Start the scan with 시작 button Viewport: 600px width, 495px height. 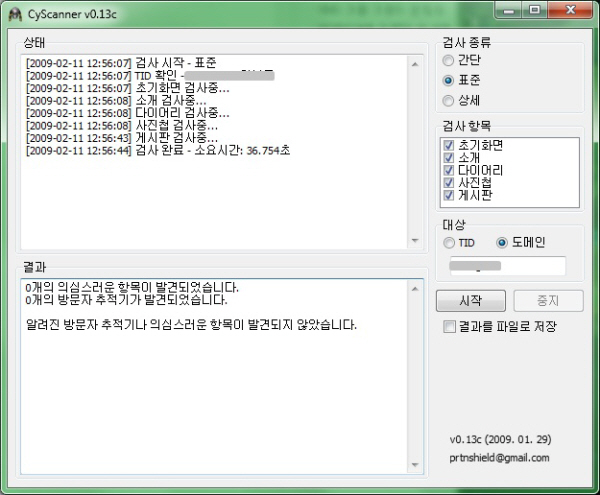(471, 301)
